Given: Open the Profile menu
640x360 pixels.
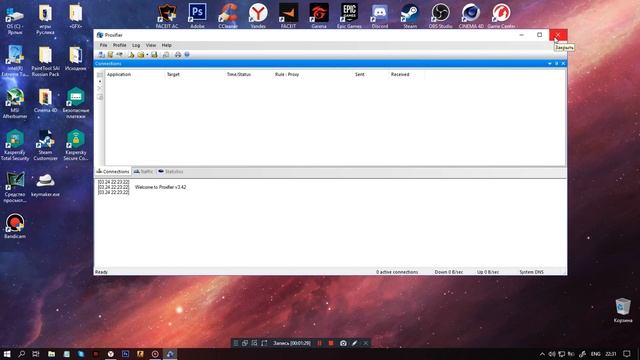Looking at the screenshot, I should point(120,45).
